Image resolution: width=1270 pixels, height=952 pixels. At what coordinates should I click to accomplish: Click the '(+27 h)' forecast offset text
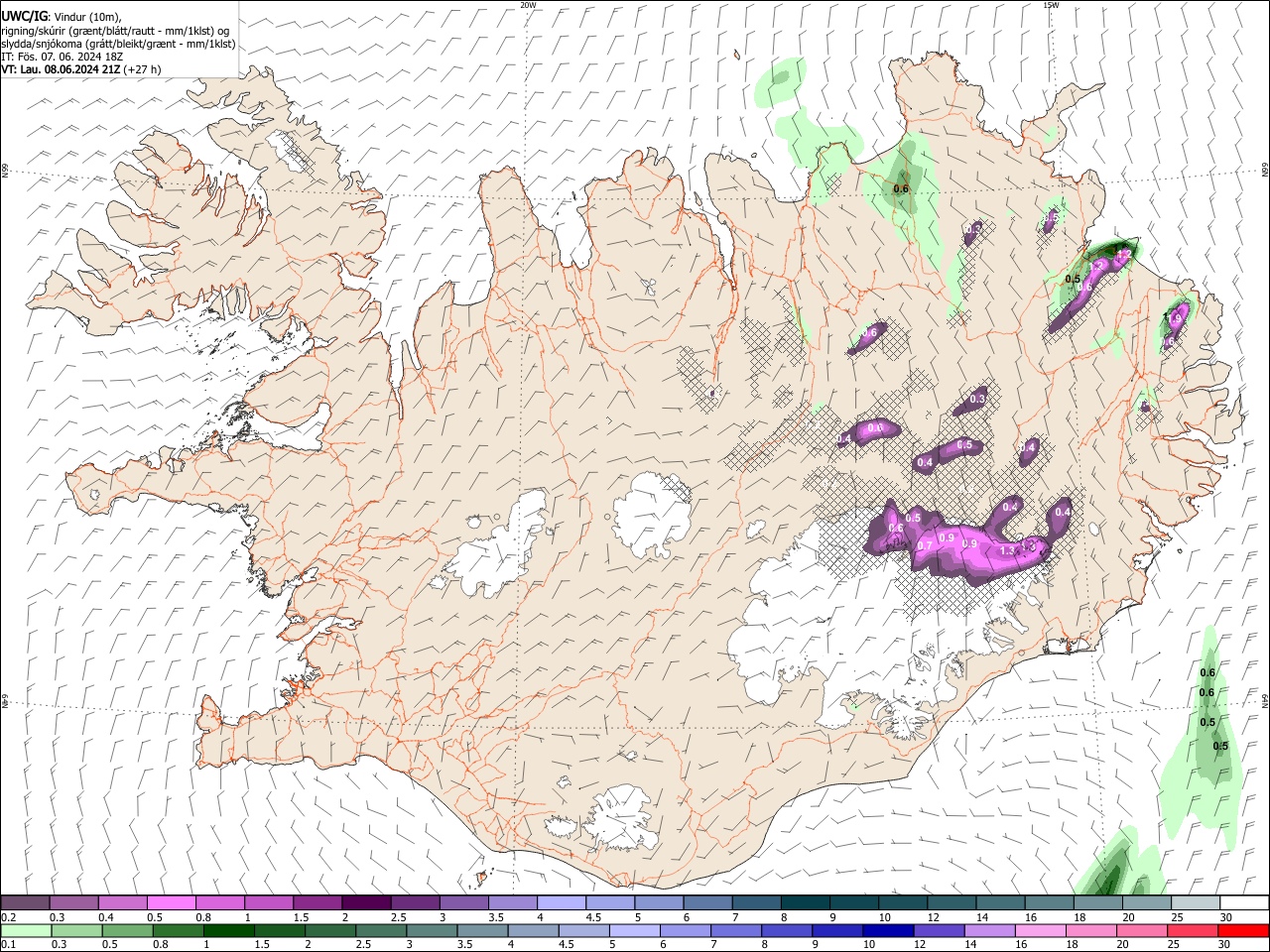click(x=143, y=69)
